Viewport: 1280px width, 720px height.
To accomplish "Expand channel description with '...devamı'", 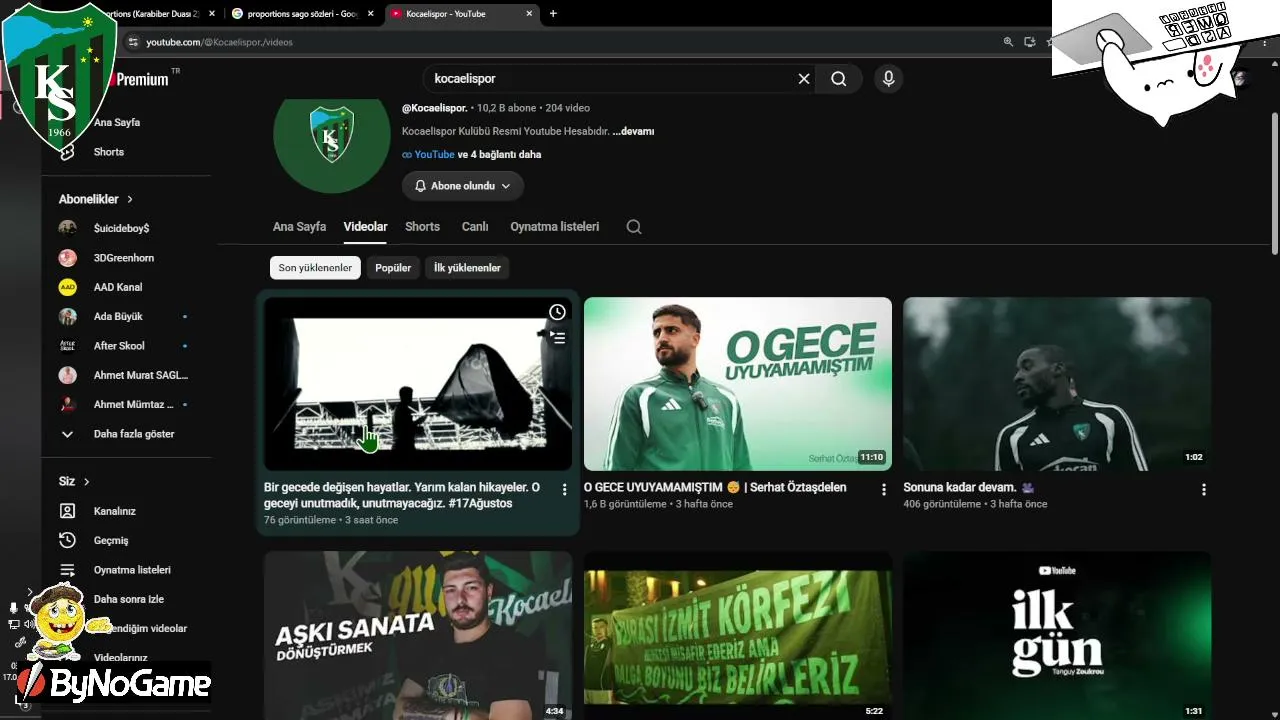I will [633, 131].
